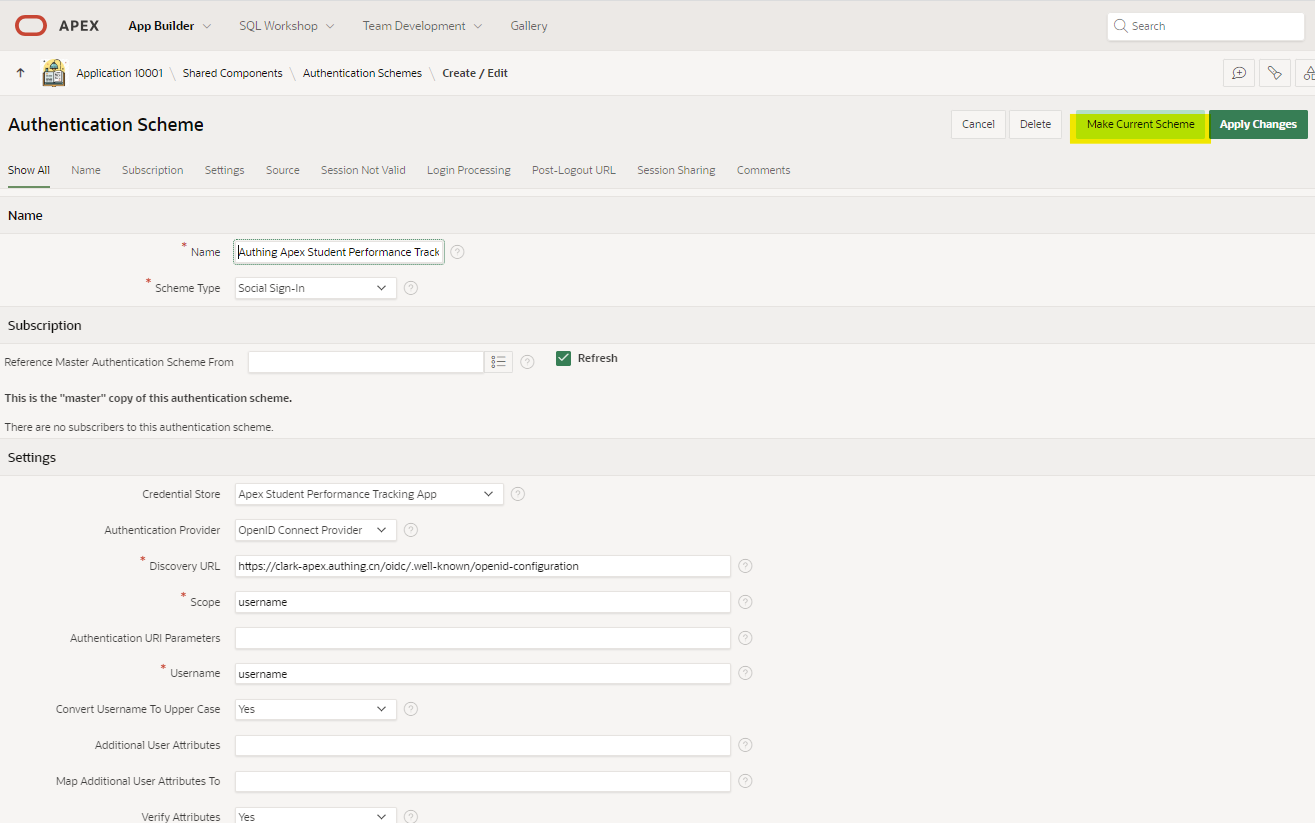Screen dimensions: 1315x823
Task: Click help icon beside Credential Store
Action: 517,494
